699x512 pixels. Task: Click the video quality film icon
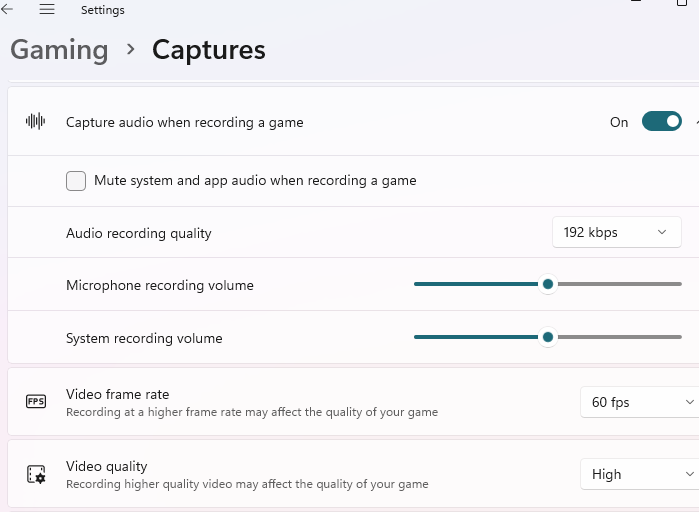coord(36,474)
